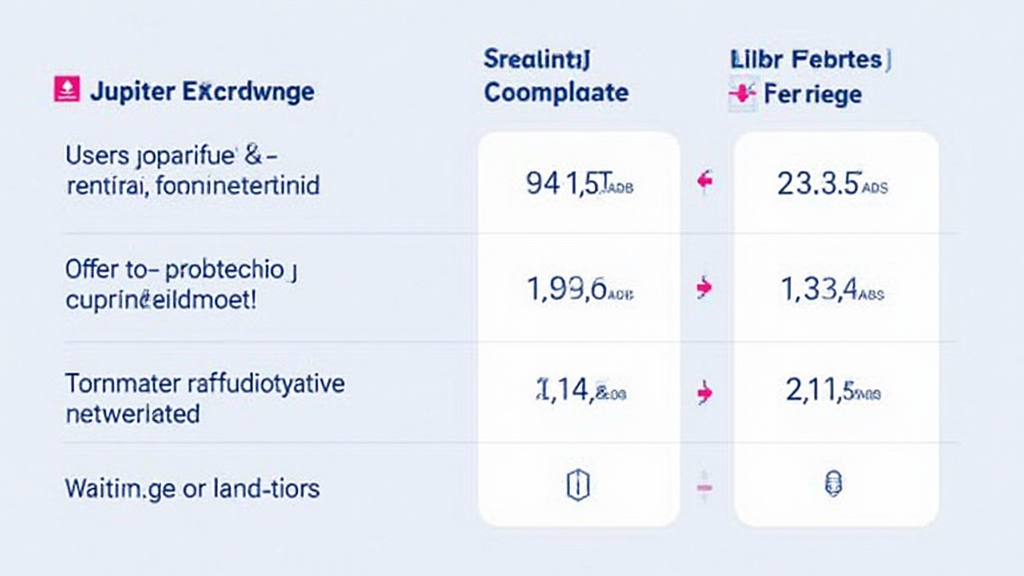Click the pink icon beside the Ferriege header
Screen dimensions: 1024x576
coord(741,95)
